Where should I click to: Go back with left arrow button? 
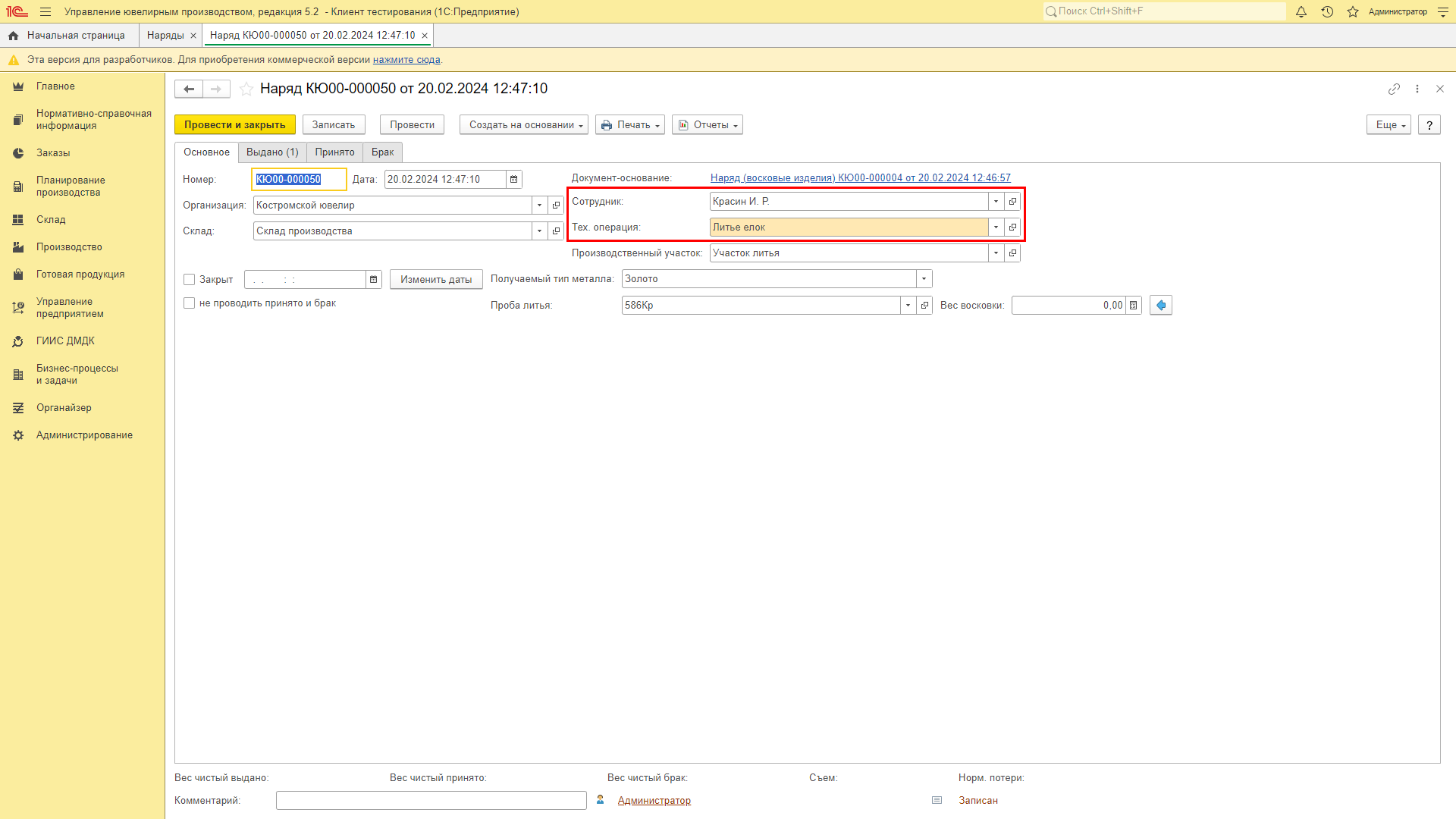pyautogui.click(x=189, y=89)
